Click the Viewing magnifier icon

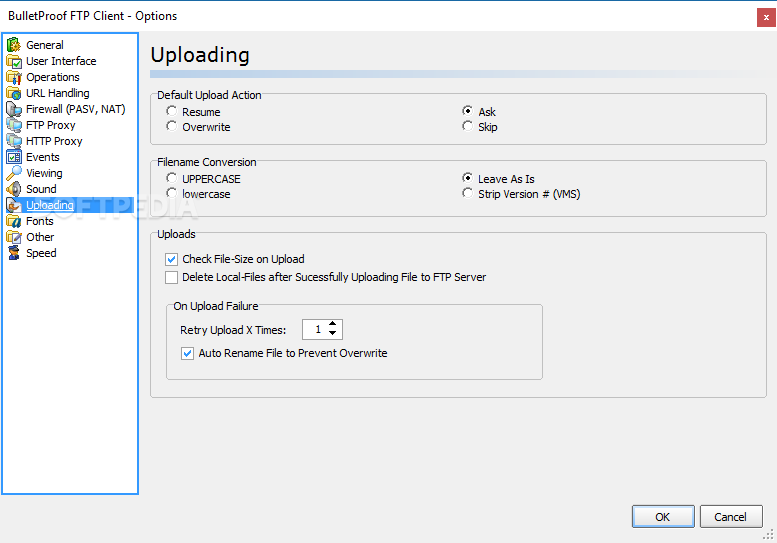click(x=14, y=173)
